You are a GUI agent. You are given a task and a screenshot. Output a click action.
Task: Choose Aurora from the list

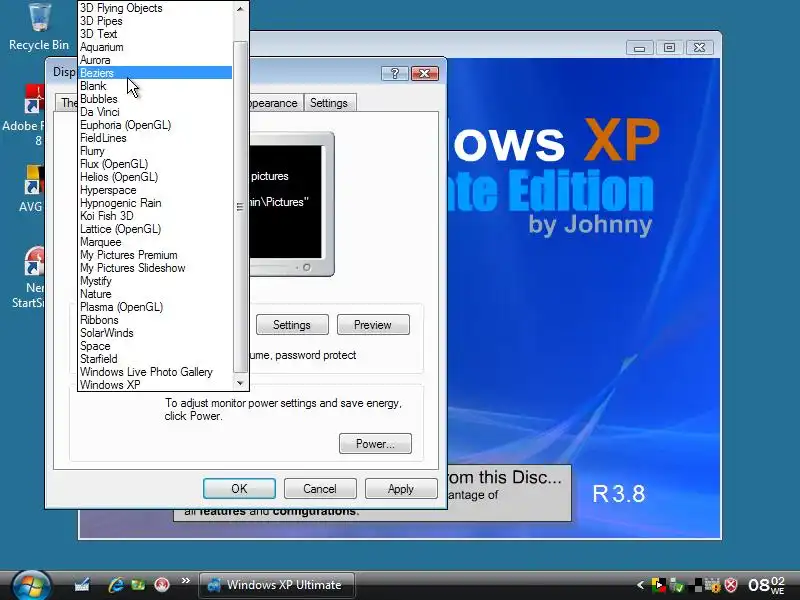coord(156,60)
